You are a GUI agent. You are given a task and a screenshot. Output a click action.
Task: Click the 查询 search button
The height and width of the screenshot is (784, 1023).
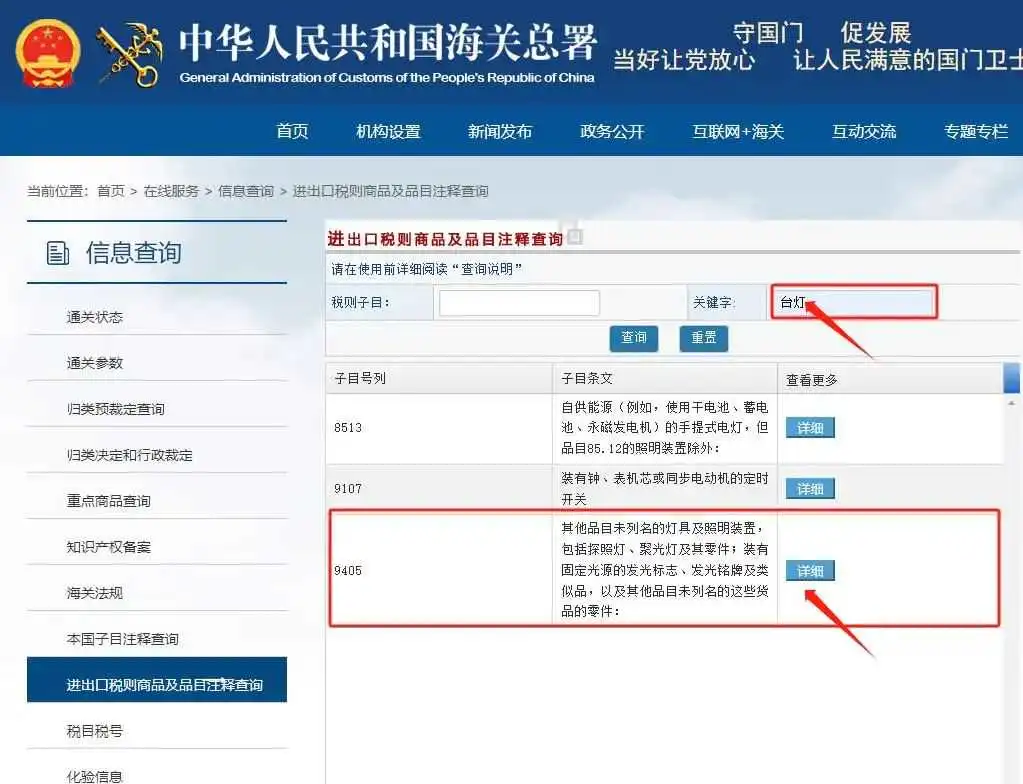634,338
